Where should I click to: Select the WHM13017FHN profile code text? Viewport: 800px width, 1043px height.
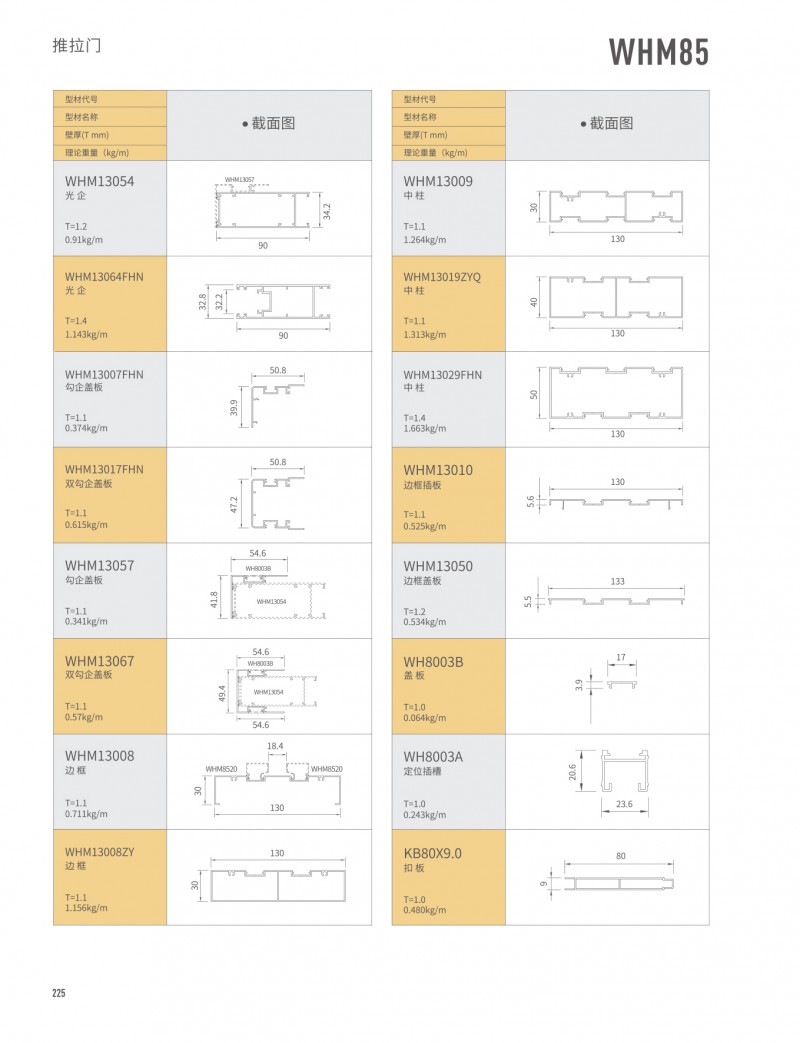point(104,469)
